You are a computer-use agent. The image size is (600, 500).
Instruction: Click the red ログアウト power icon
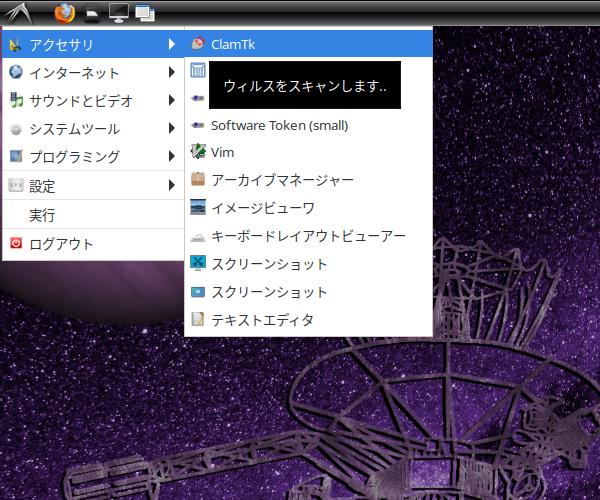(16, 243)
